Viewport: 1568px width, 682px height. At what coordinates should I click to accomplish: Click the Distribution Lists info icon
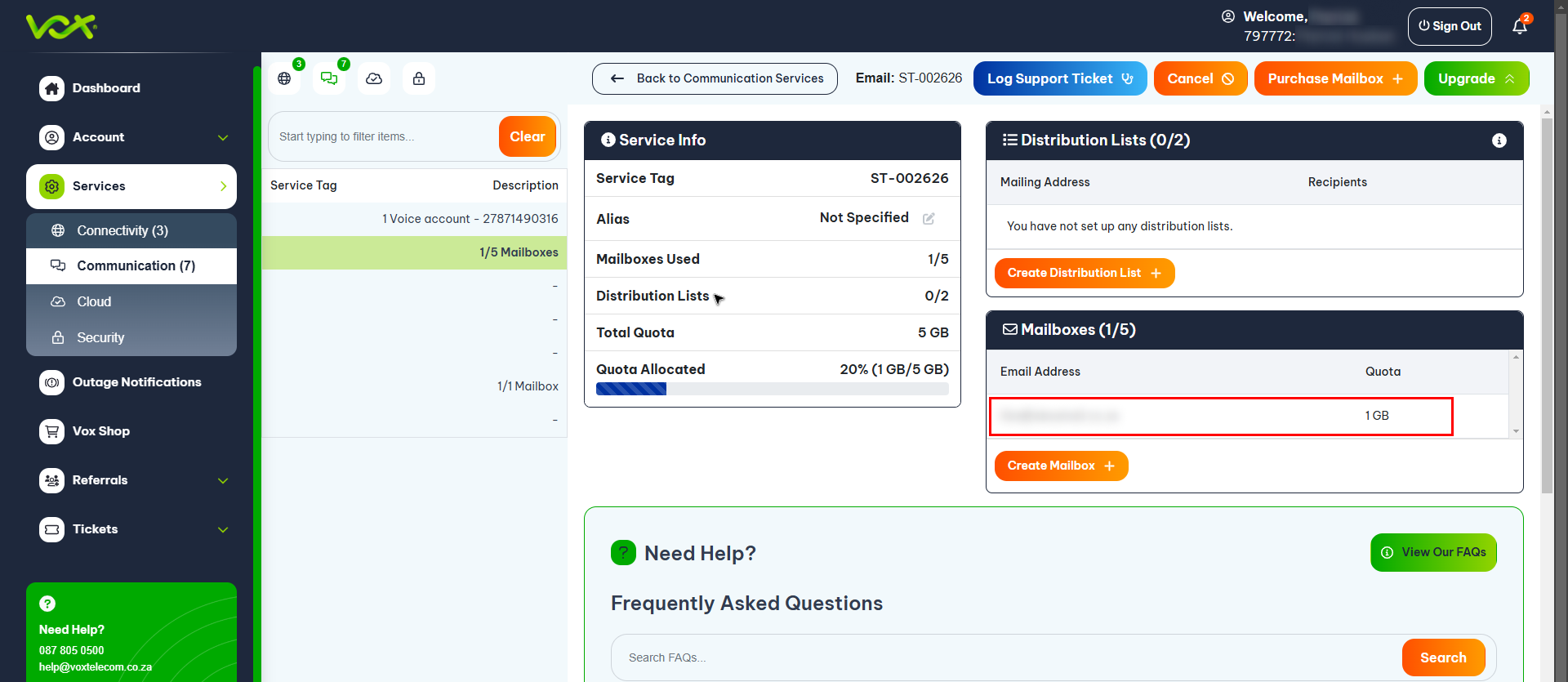coord(1499,140)
